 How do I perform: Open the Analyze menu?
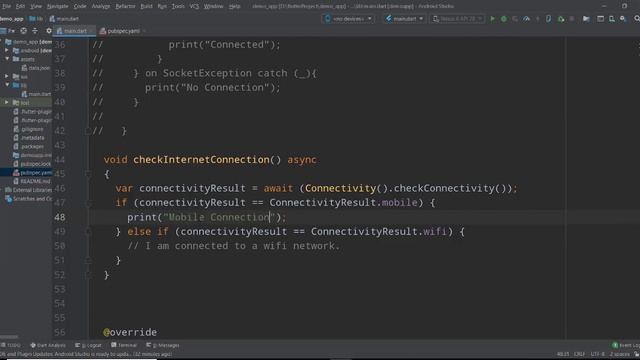[101, 6]
